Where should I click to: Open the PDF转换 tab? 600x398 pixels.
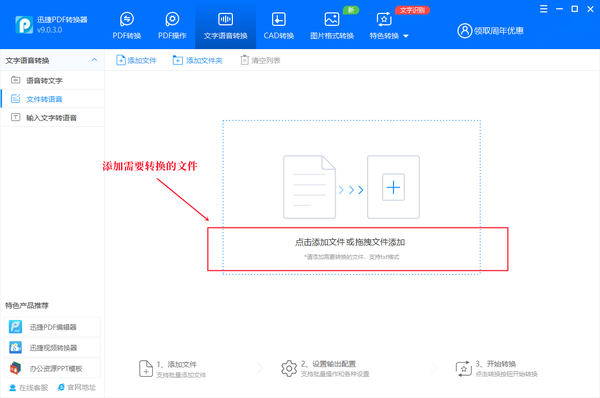[x=127, y=26]
